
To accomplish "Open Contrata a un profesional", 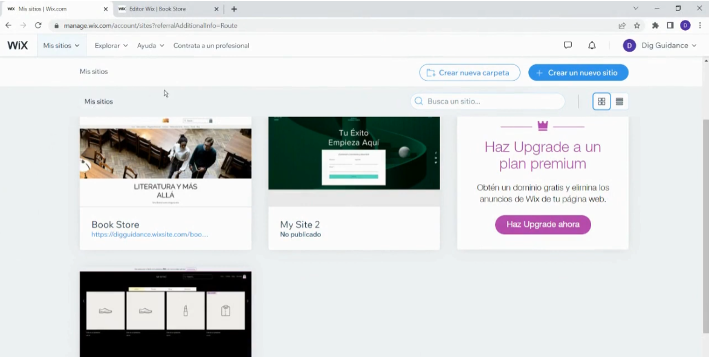I will click(x=211, y=45).
